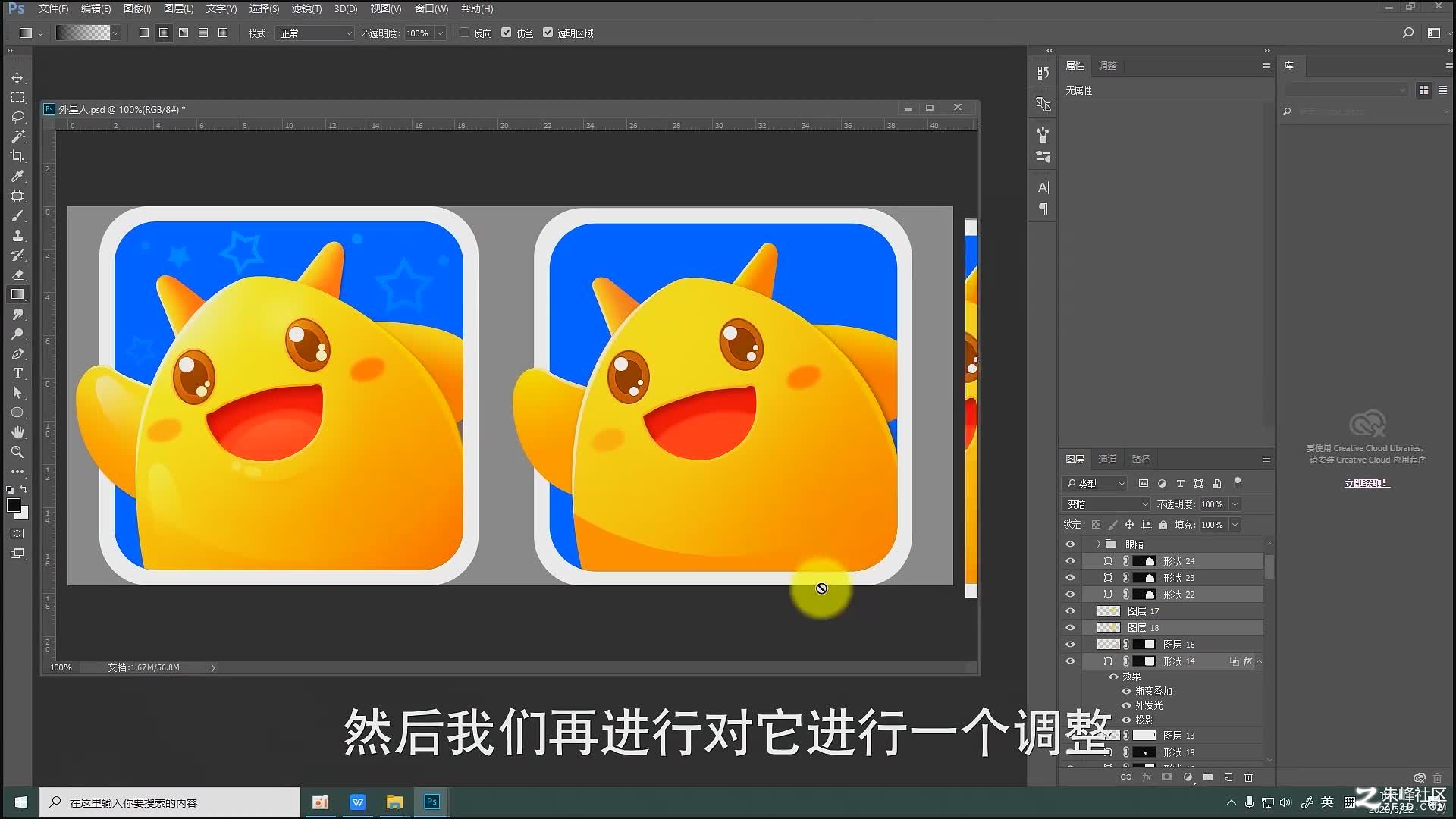Select the Path Selection tool

pos(17,393)
